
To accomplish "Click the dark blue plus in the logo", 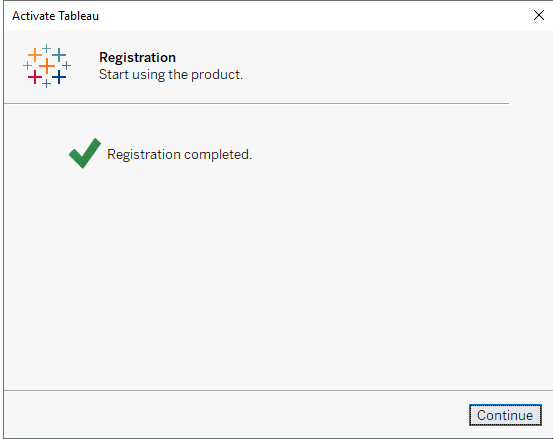I will [x=59, y=77].
